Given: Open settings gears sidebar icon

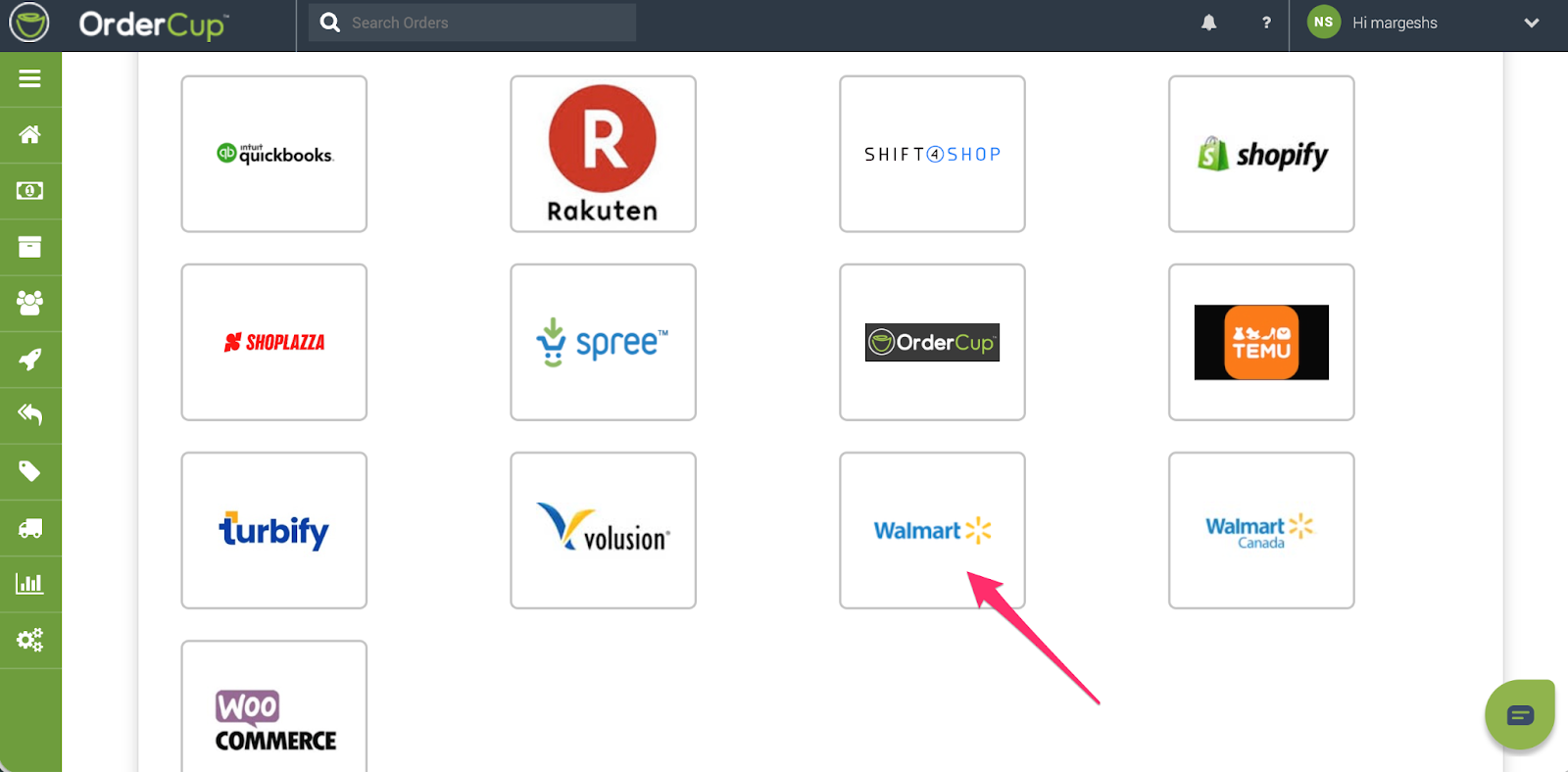Looking at the screenshot, I should [x=29, y=640].
